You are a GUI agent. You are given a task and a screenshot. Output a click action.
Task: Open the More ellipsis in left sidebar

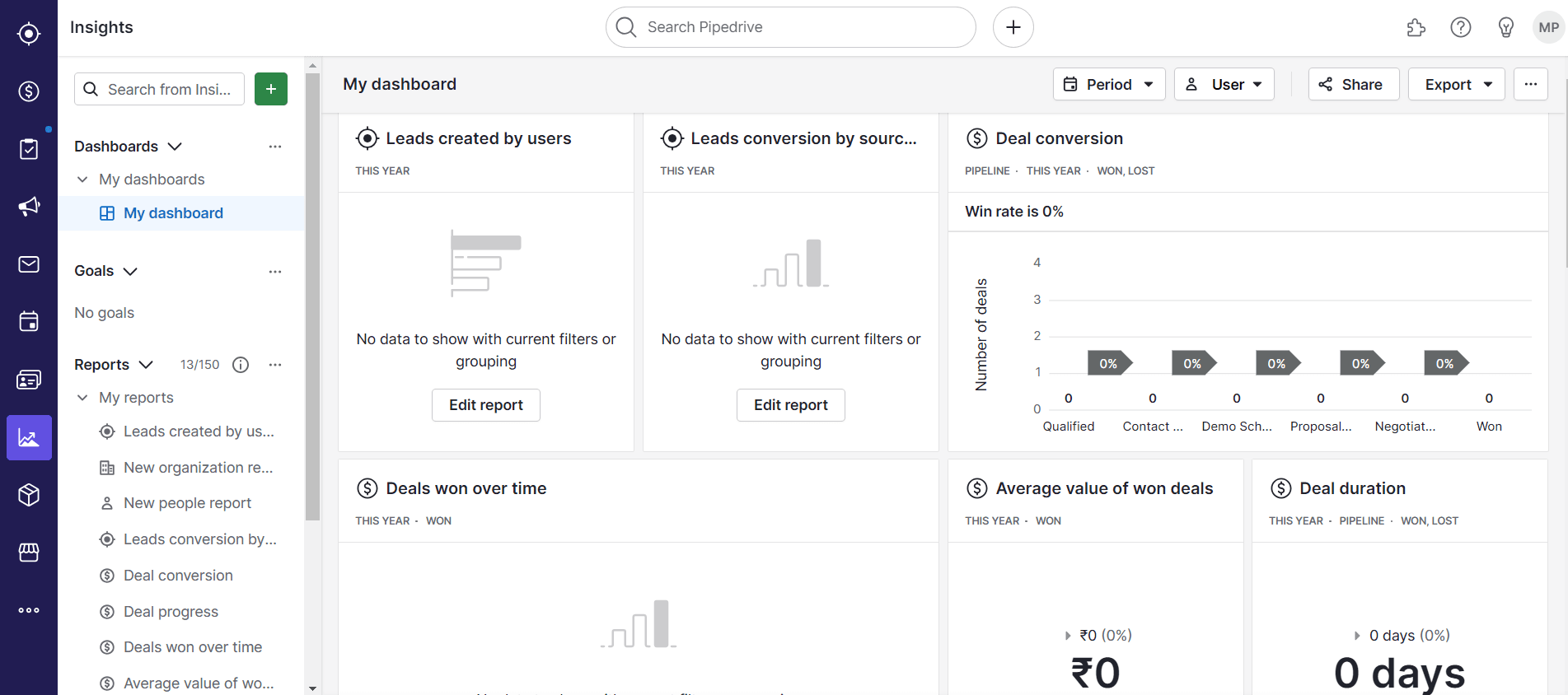click(29, 610)
